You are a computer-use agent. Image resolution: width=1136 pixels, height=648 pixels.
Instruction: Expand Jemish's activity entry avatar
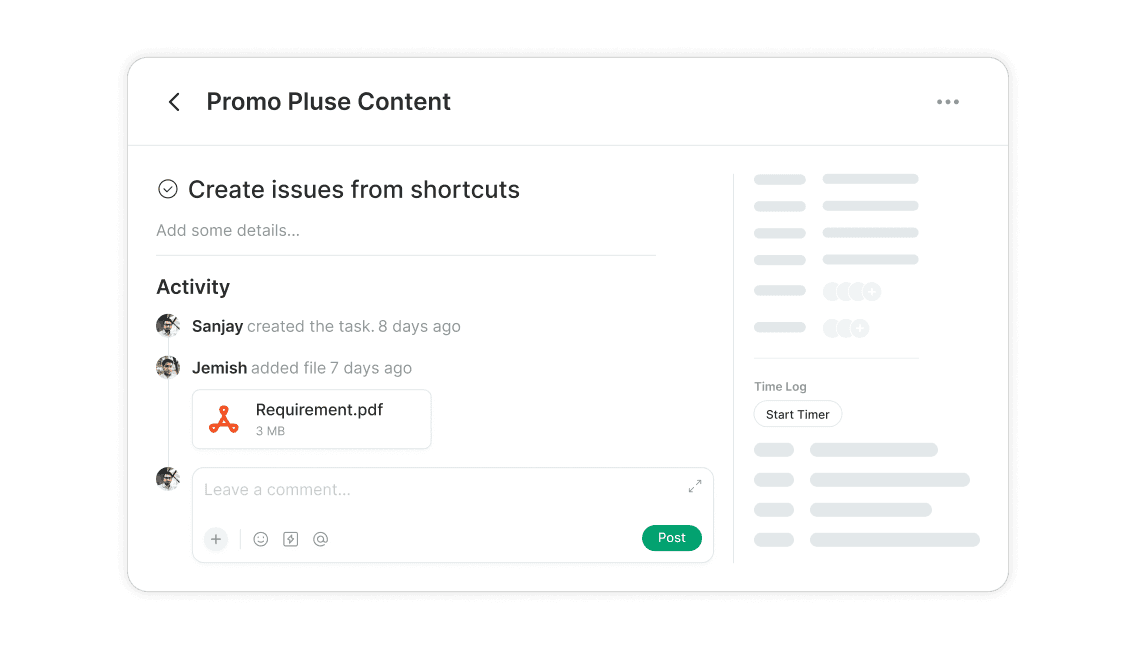(168, 367)
